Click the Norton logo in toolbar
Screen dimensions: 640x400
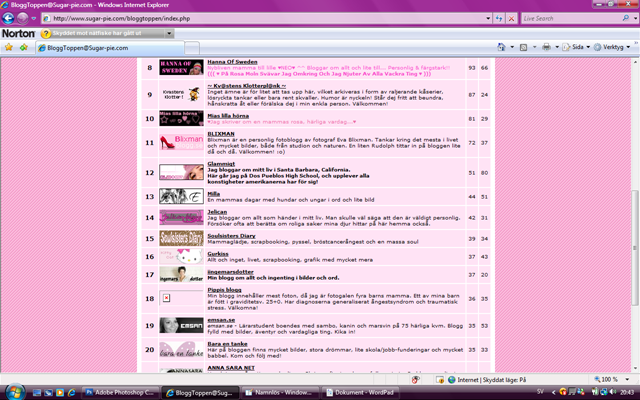click(x=18, y=33)
